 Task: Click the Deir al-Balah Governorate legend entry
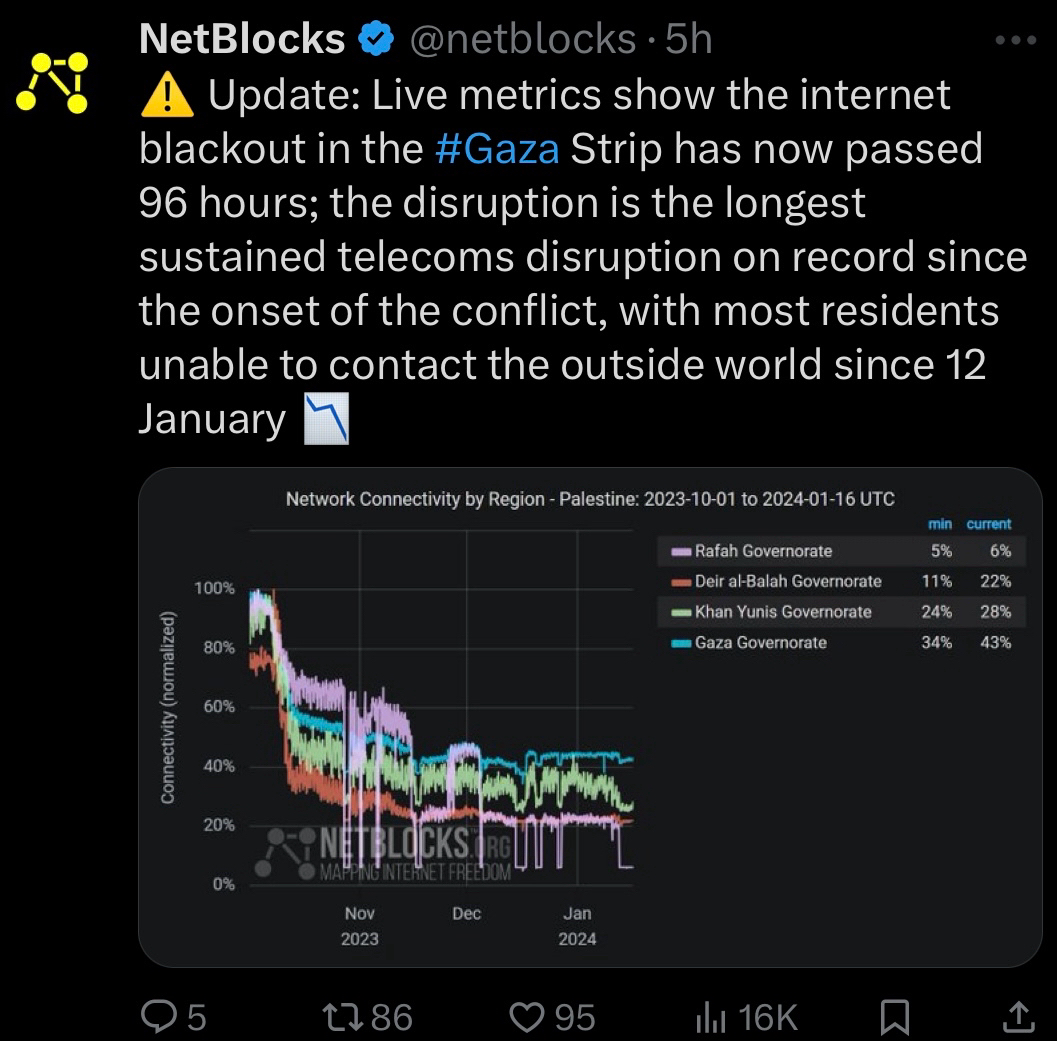(787, 581)
